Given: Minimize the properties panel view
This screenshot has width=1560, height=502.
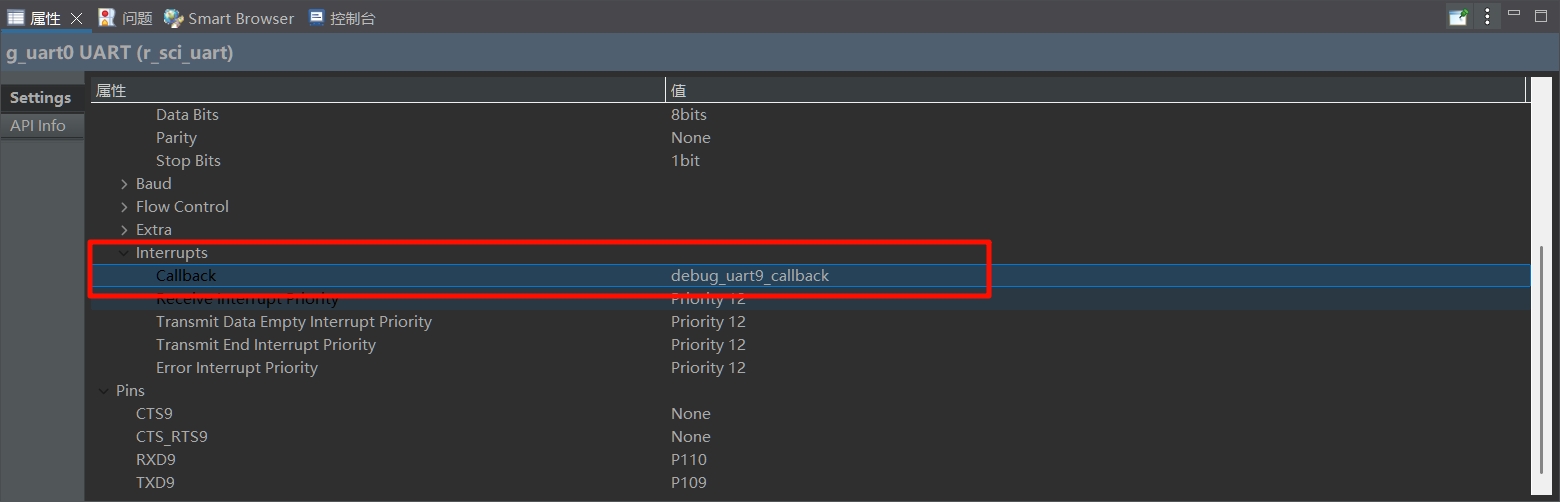Looking at the screenshot, I should [1514, 14].
